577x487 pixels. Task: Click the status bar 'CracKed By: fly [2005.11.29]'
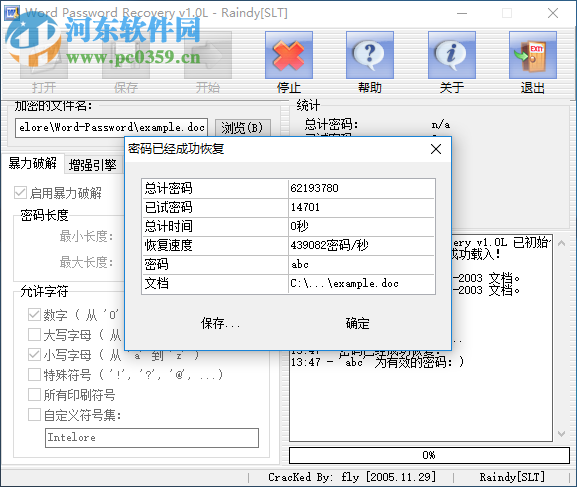click(x=352, y=477)
